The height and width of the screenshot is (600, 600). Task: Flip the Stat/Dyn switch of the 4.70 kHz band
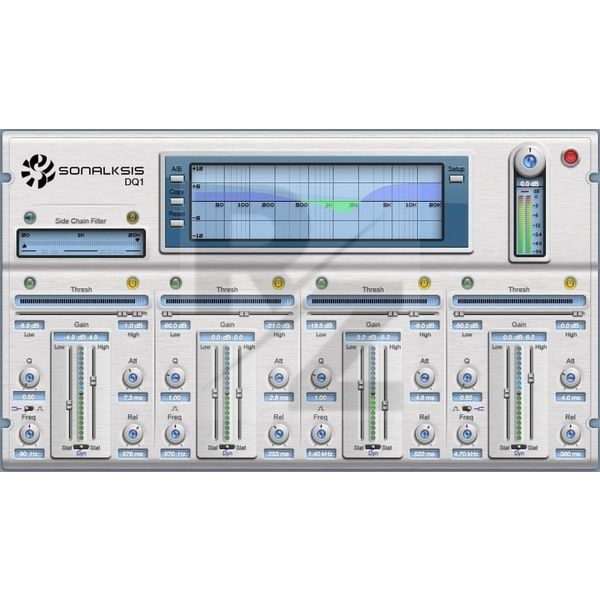[519, 447]
